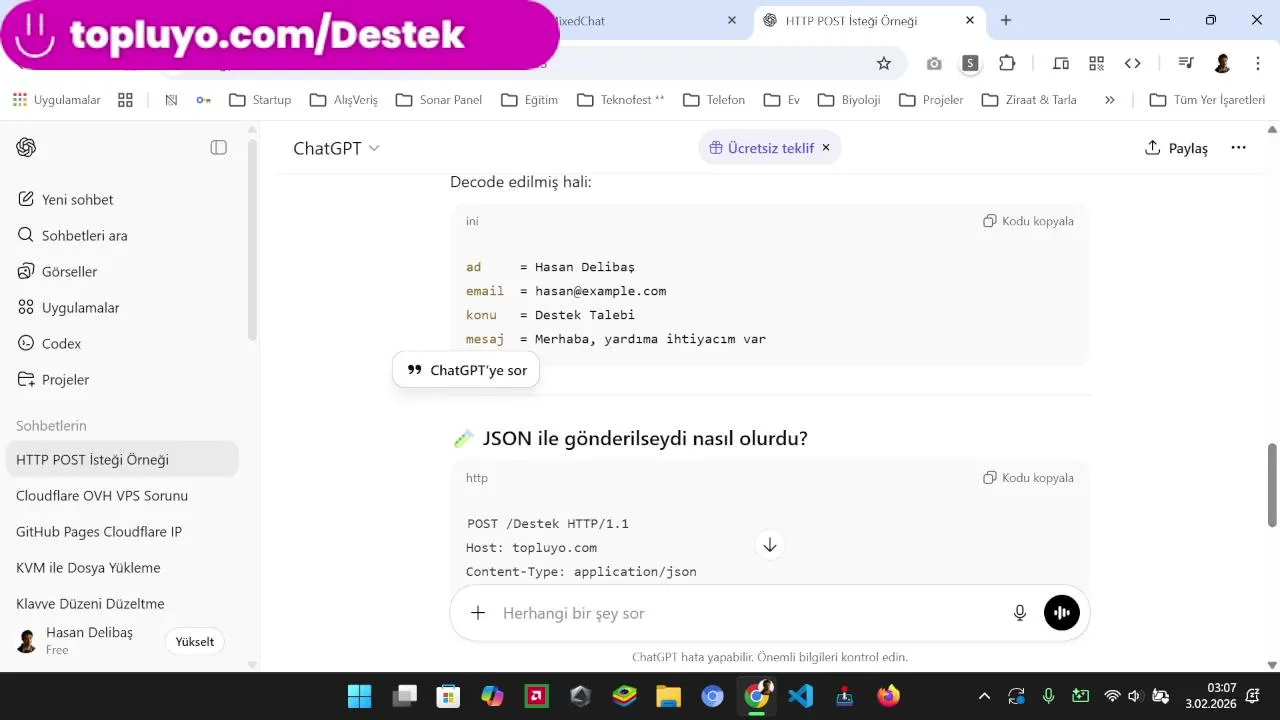This screenshot has height=720, width=1280.
Task: Open the GitHub Pages Cloudflare IP chat
Action: pos(123,532)
